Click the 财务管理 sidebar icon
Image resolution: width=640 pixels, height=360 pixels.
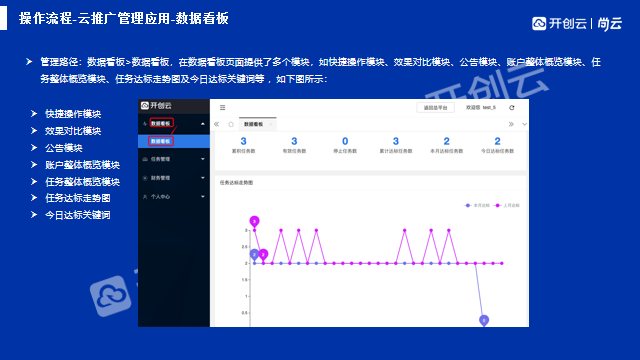tap(145, 178)
